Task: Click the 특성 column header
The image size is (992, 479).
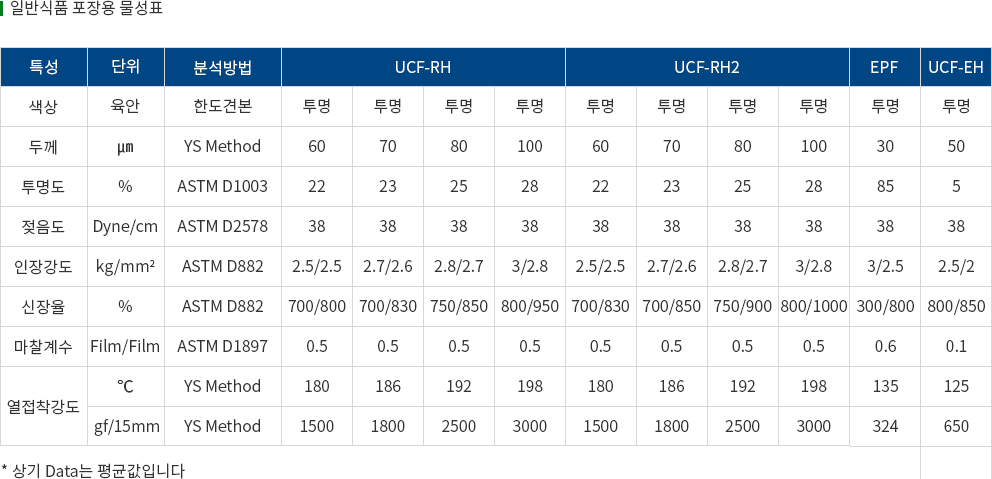Action: pos(44,67)
